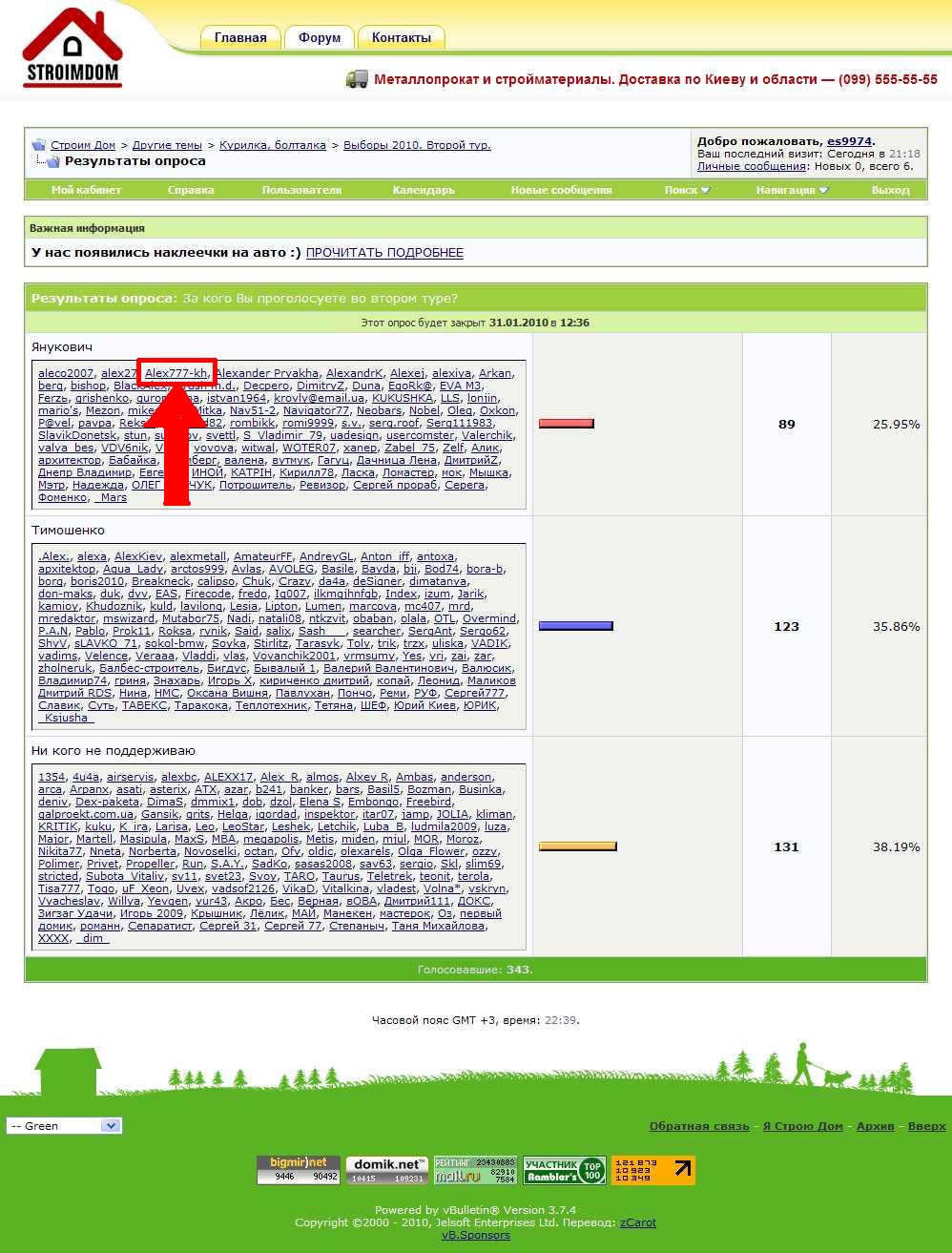The height and width of the screenshot is (1253, 952).
Task: Open Личные сообщения link
Action: pos(752,166)
